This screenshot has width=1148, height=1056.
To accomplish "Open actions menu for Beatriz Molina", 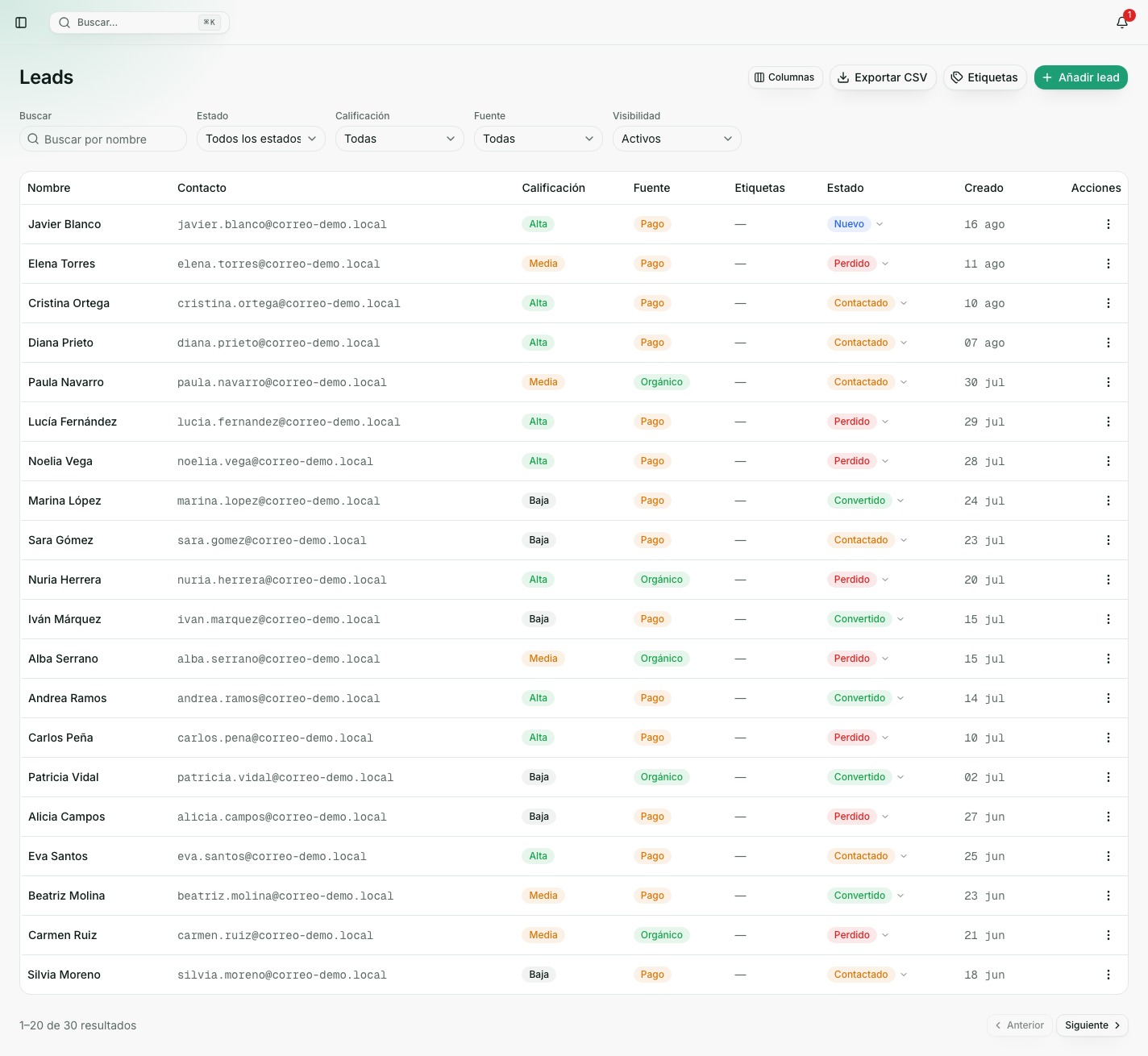I will click(x=1108, y=896).
